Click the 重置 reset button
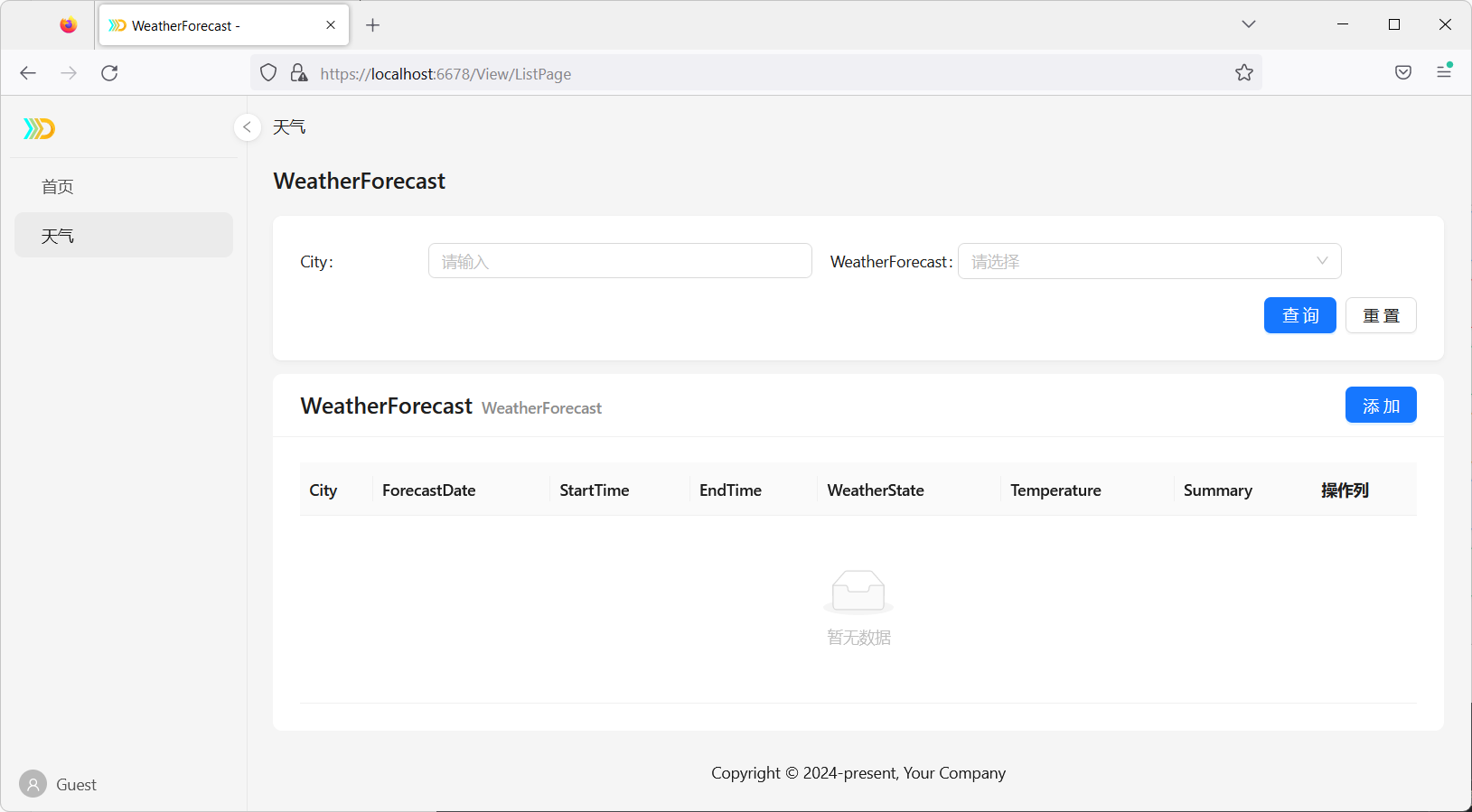1472x812 pixels. click(x=1381, y=315)
